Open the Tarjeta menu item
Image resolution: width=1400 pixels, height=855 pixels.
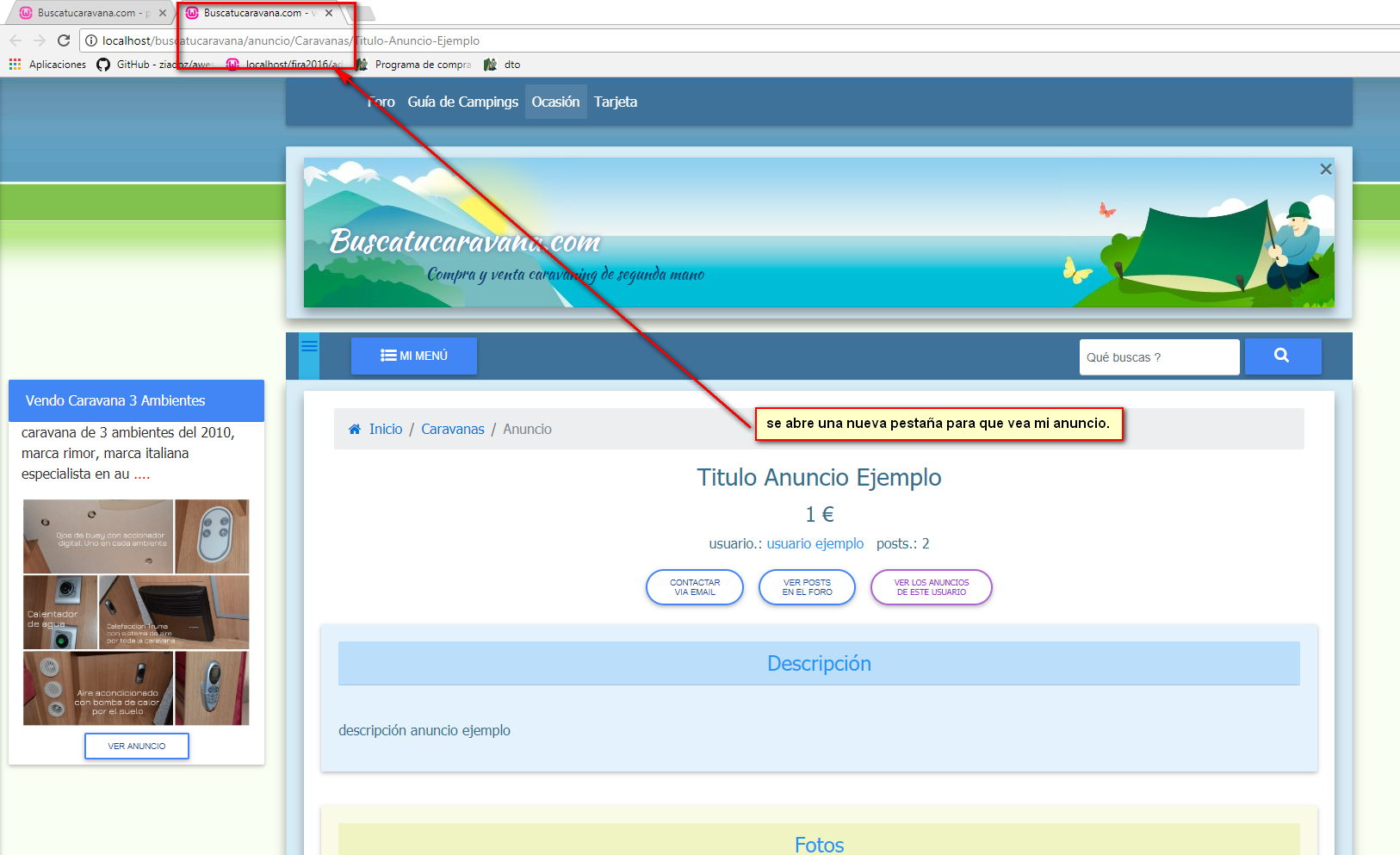pos(616,102)
